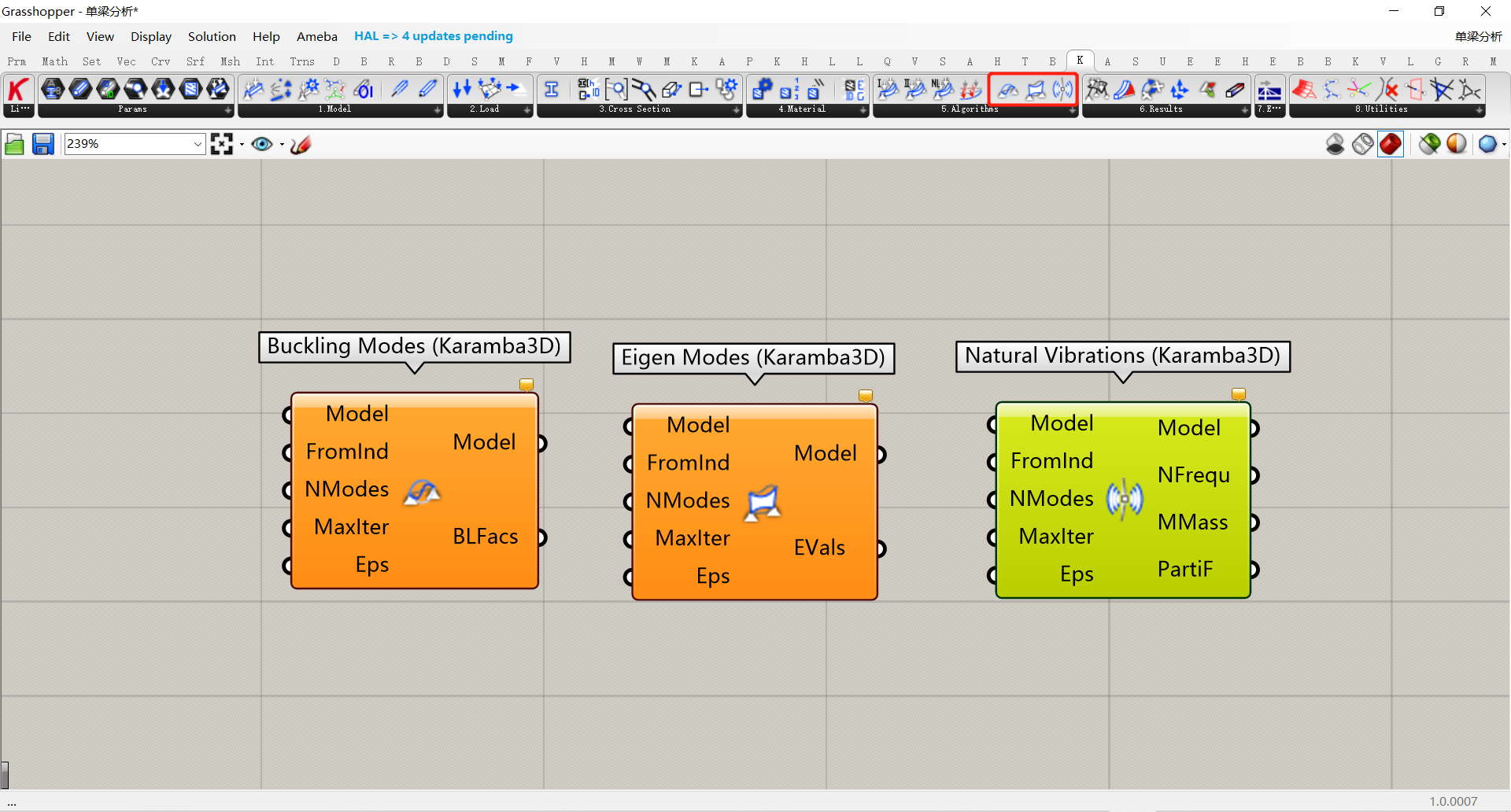Click the Loads double-arrow icon in Load panel
Viewport: 1511px width, 812px height.
[462, 90]
